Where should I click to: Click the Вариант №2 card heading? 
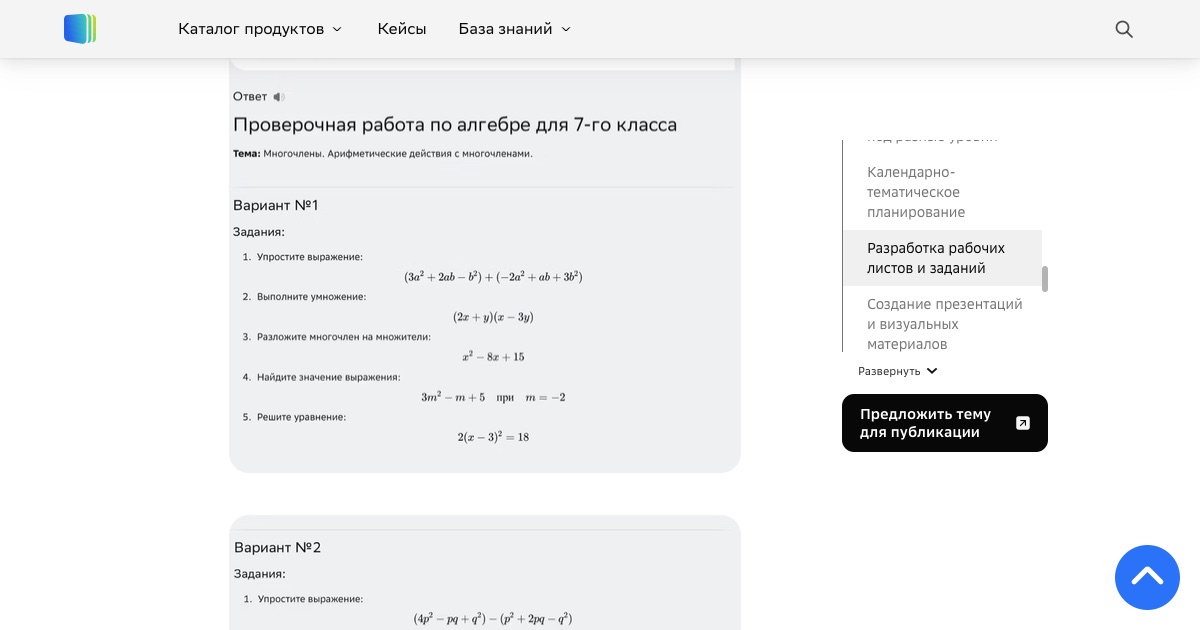278,547
